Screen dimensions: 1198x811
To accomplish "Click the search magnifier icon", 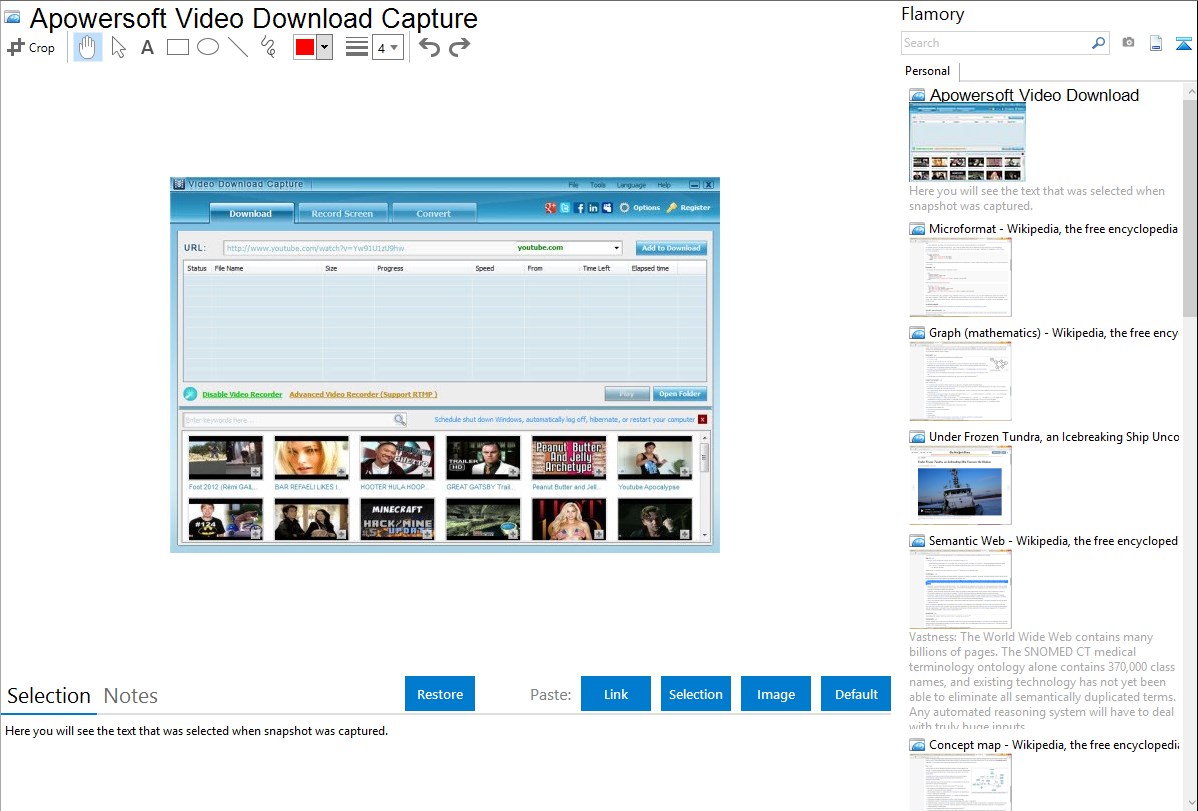I will pyautogui.click(x=1098, y=43).
